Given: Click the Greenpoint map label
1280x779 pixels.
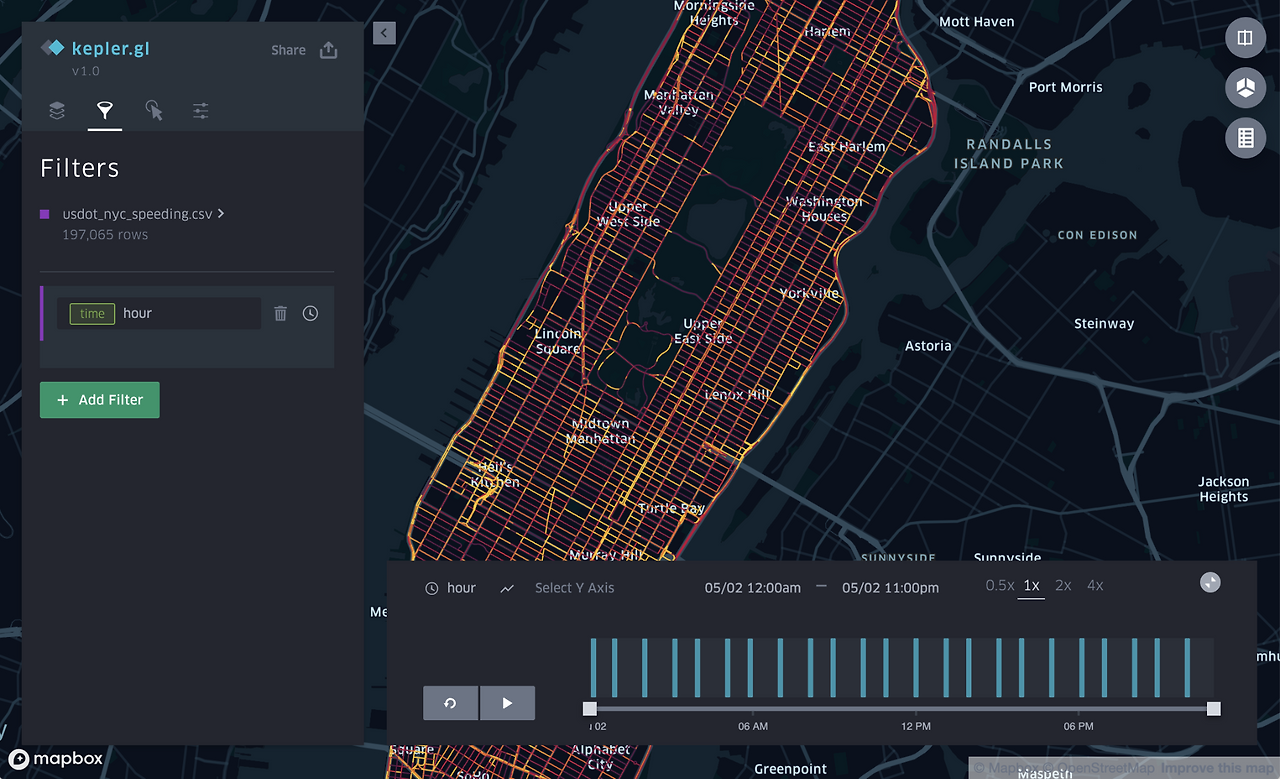Looking at the screenshot, I should pos(791,769).
